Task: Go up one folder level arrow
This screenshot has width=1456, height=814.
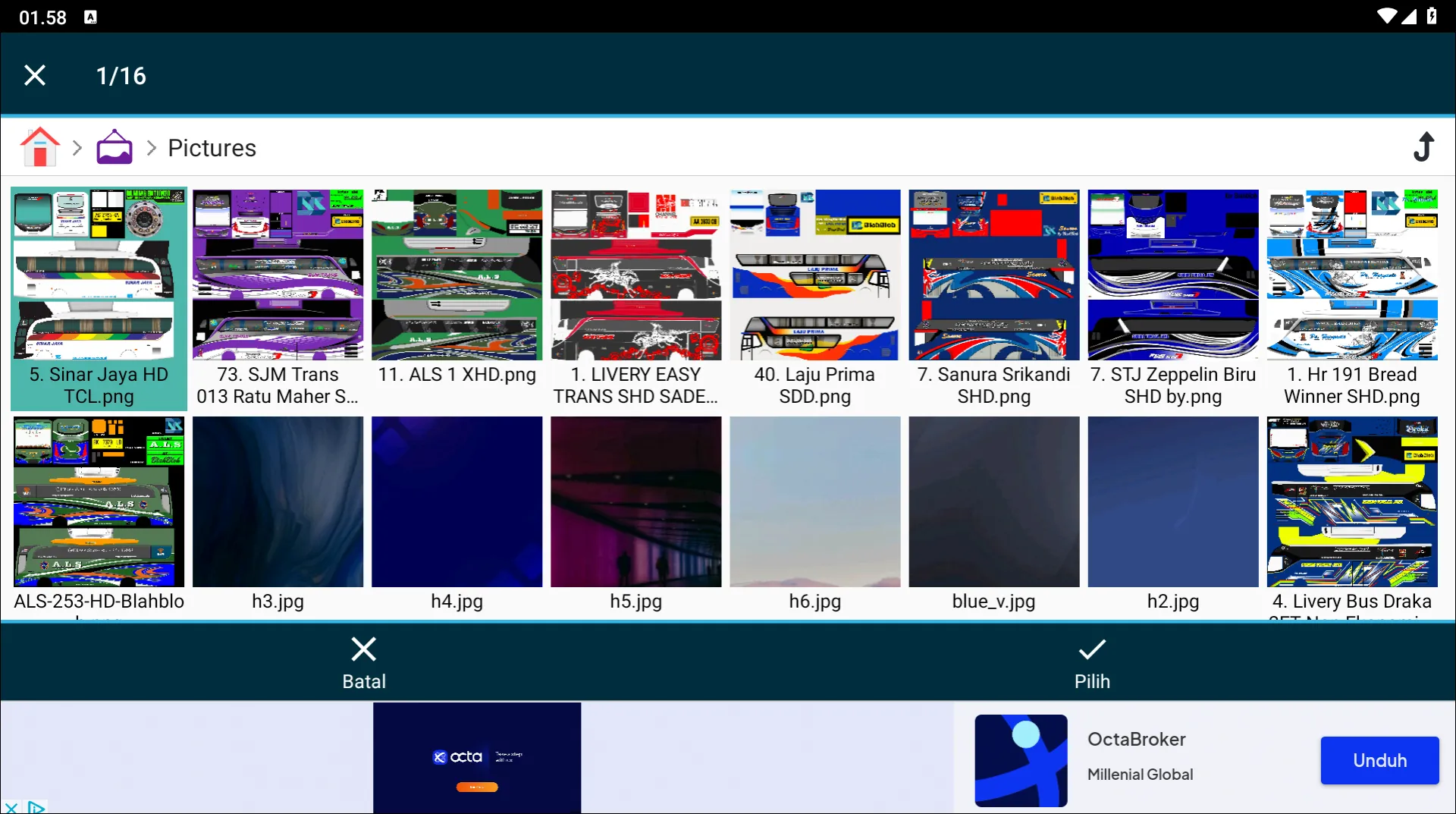Action: pyautogui.click(x=1423, y=147)
